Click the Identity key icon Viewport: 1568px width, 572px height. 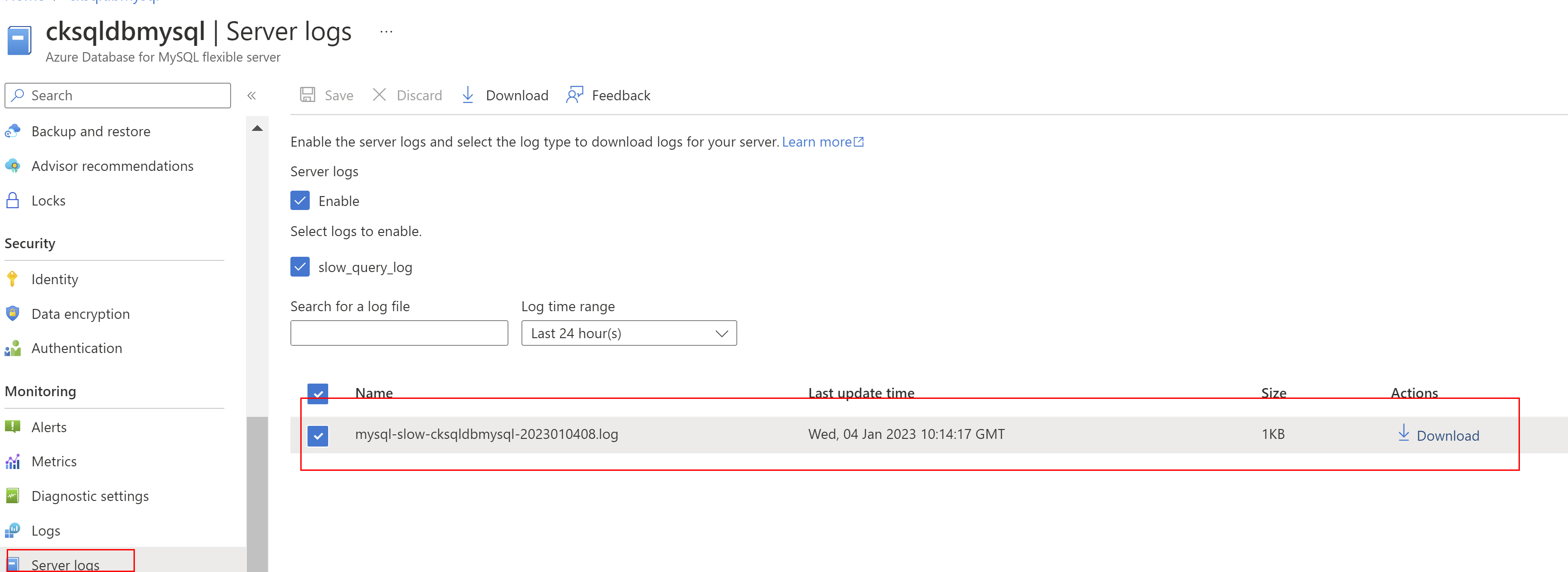[13, 279]
